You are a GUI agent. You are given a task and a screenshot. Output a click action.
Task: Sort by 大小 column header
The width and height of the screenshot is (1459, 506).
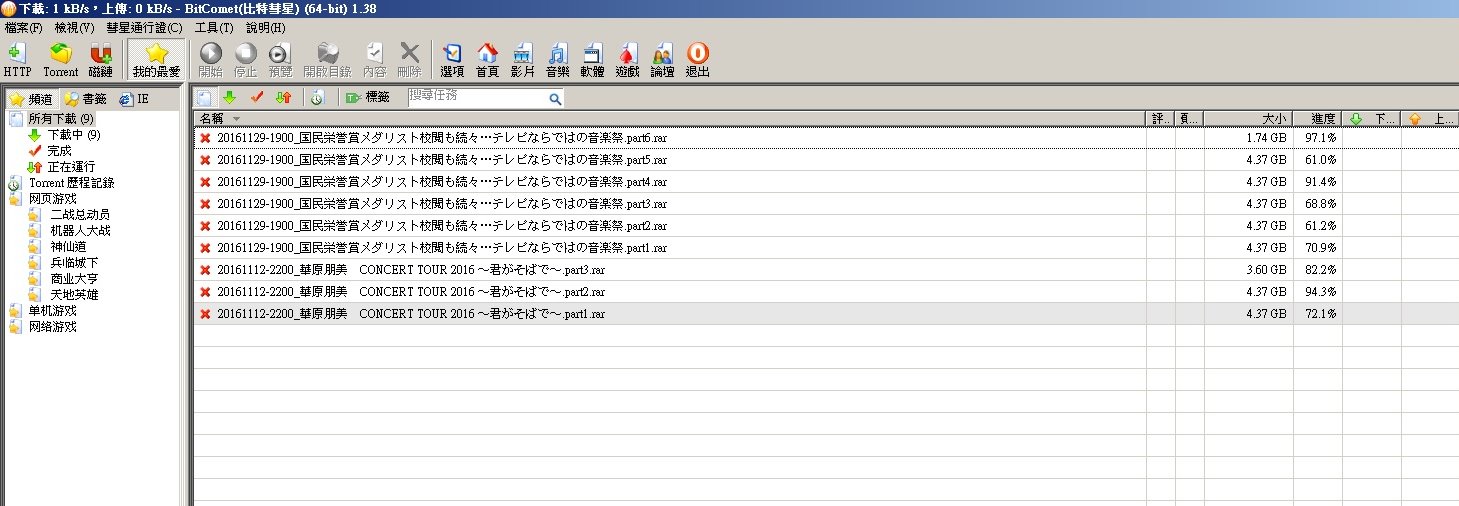(x=1248, y=119)
